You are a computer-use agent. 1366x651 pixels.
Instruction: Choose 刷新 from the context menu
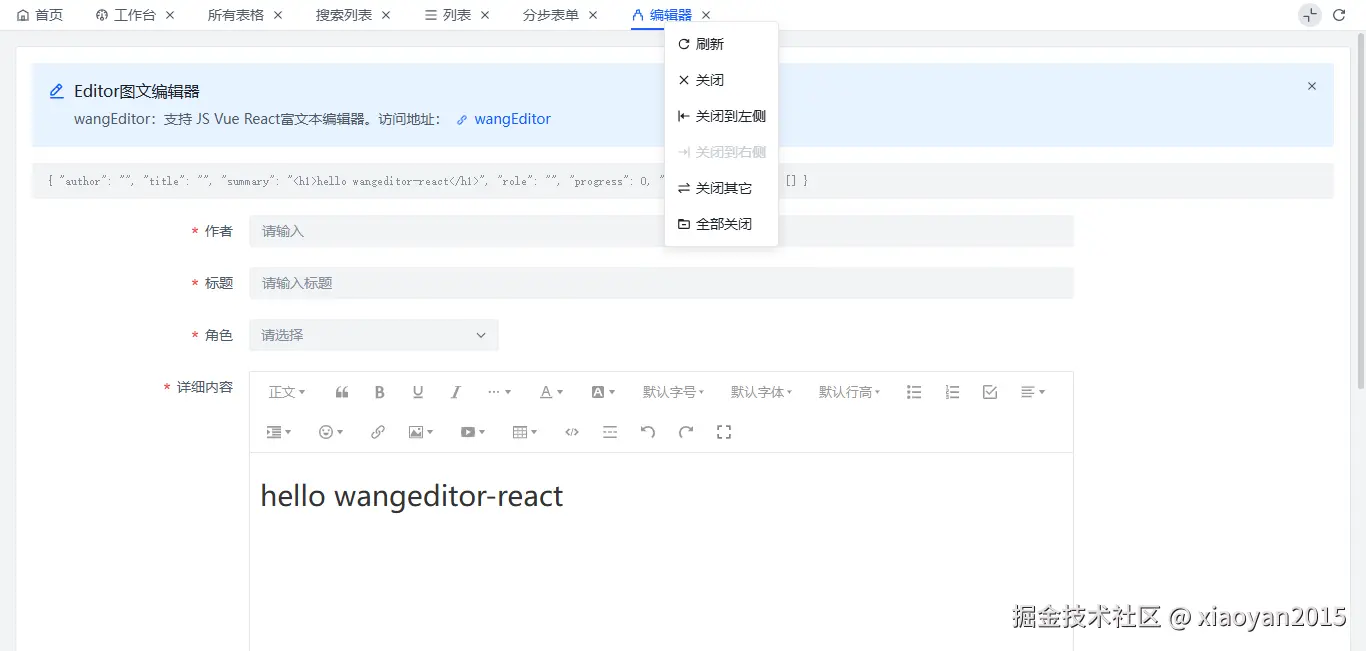(x=721, y=44)
